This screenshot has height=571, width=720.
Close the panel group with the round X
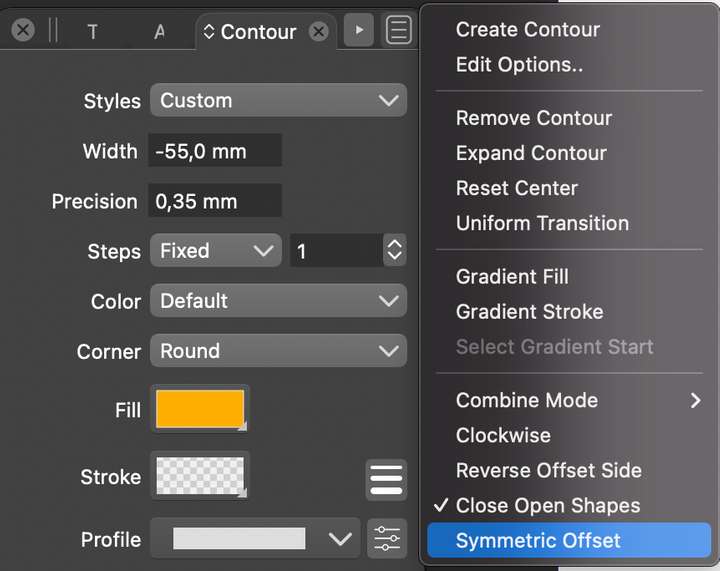22,30
